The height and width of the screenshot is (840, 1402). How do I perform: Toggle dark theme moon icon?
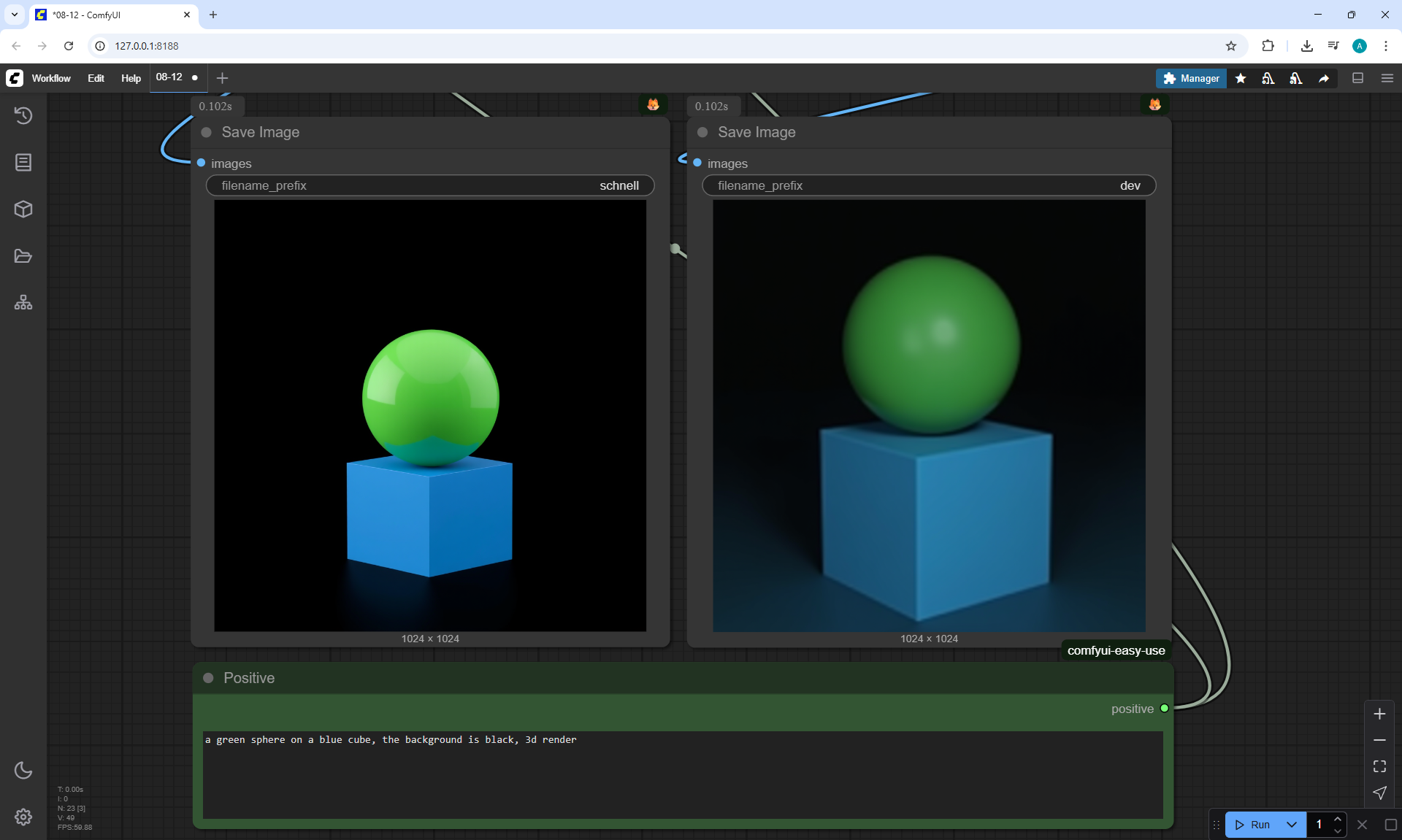23,770
